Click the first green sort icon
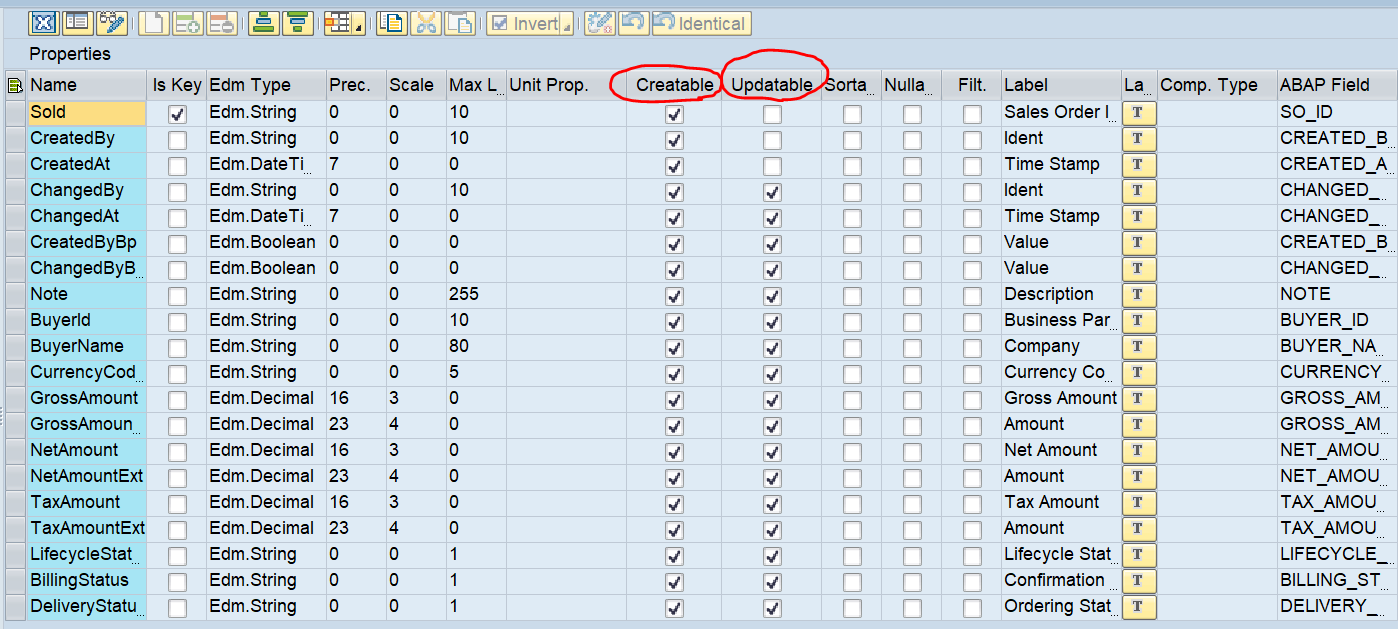The image size is (1398, 629). [264, 23]
